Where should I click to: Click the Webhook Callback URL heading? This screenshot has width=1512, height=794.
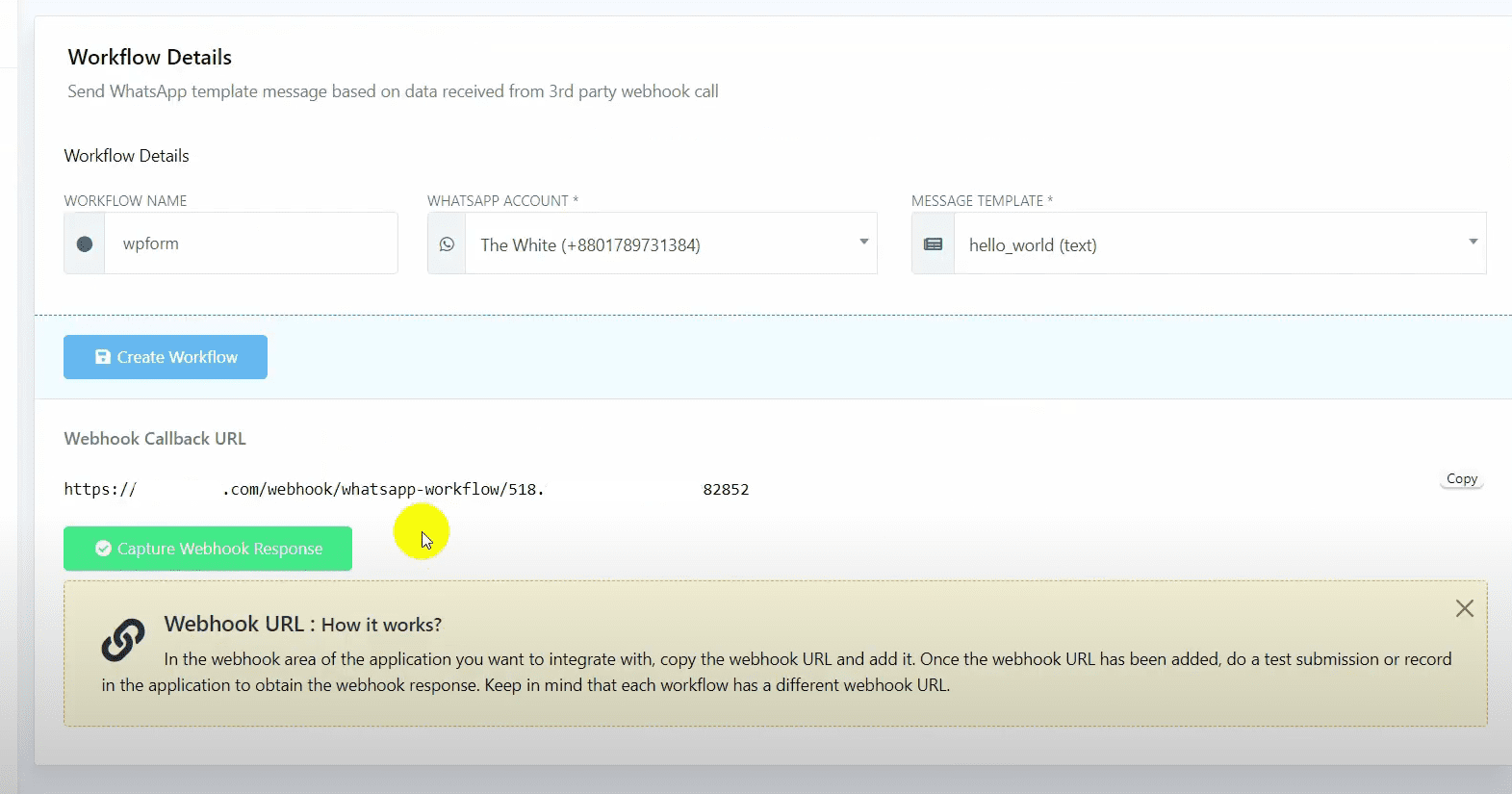point(155,439)
